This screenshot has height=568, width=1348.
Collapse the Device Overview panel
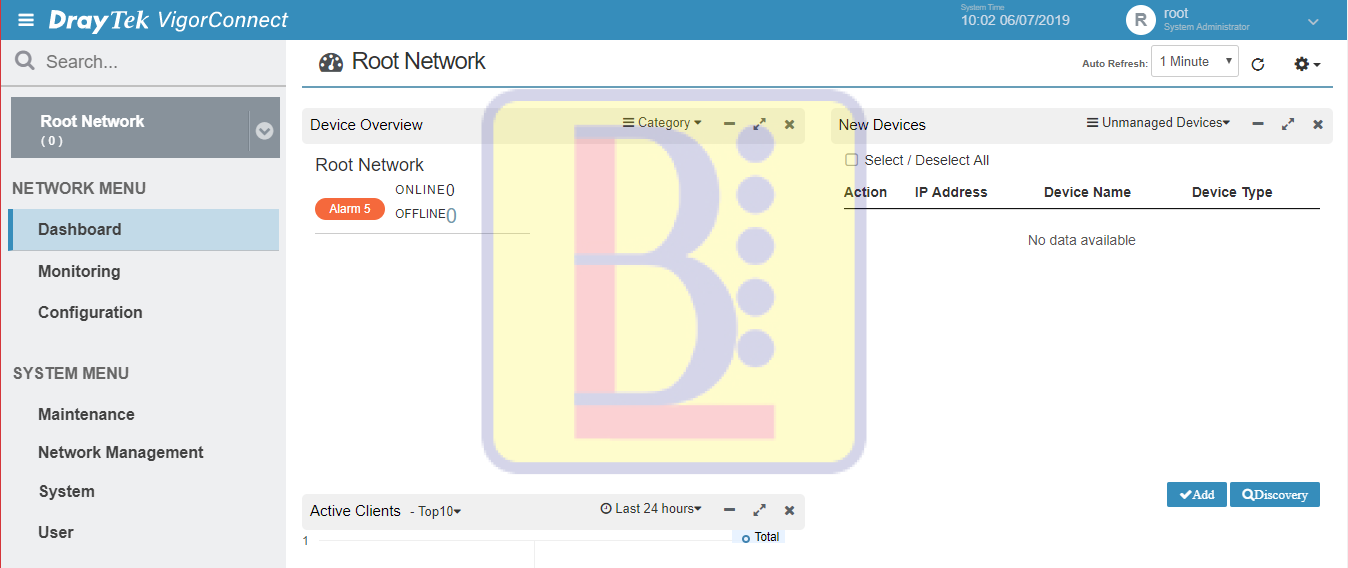coord(730,124)
